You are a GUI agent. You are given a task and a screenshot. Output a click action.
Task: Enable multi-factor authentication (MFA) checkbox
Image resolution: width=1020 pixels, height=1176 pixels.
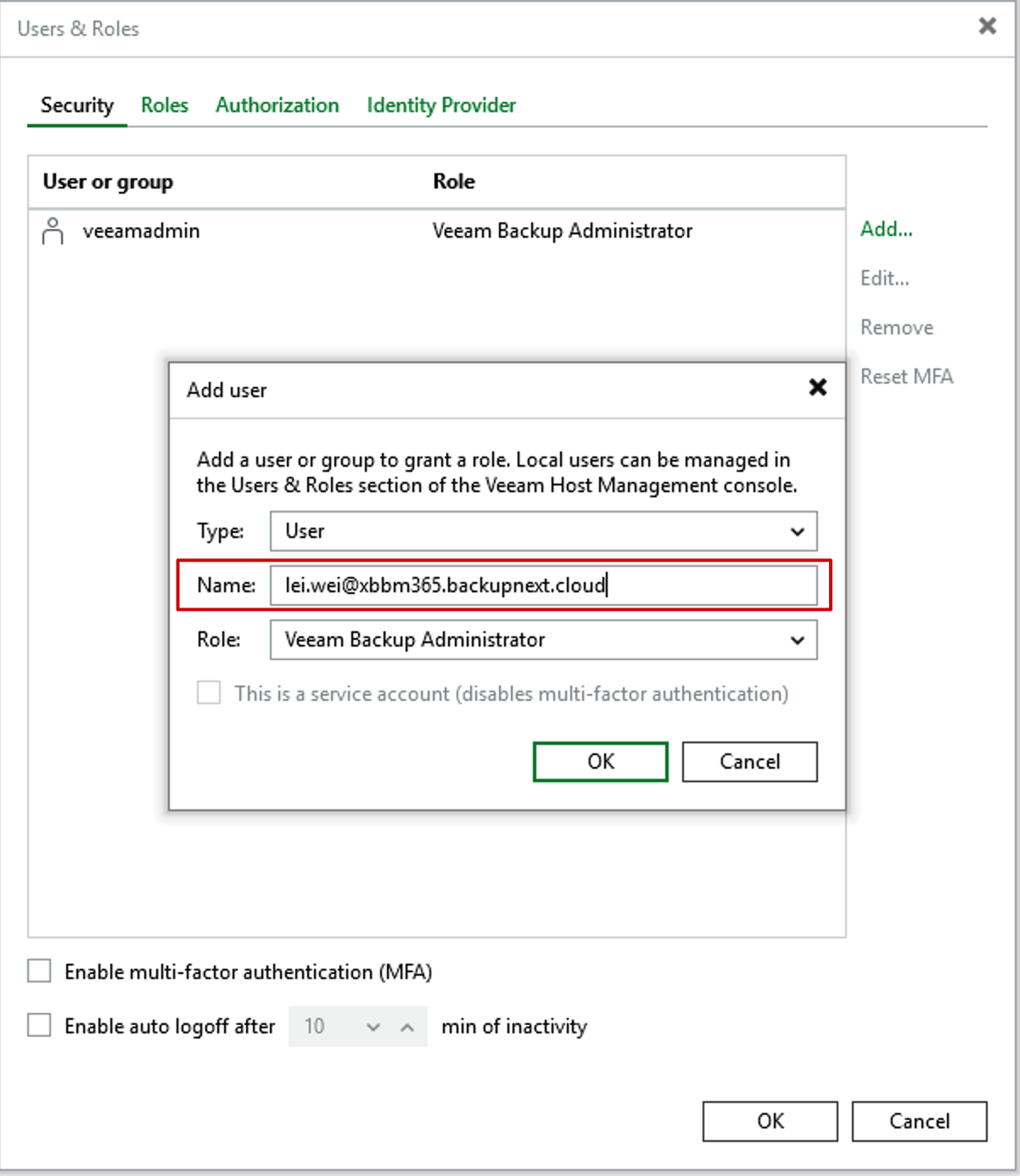pyautogui.click(x=40, y=972)
